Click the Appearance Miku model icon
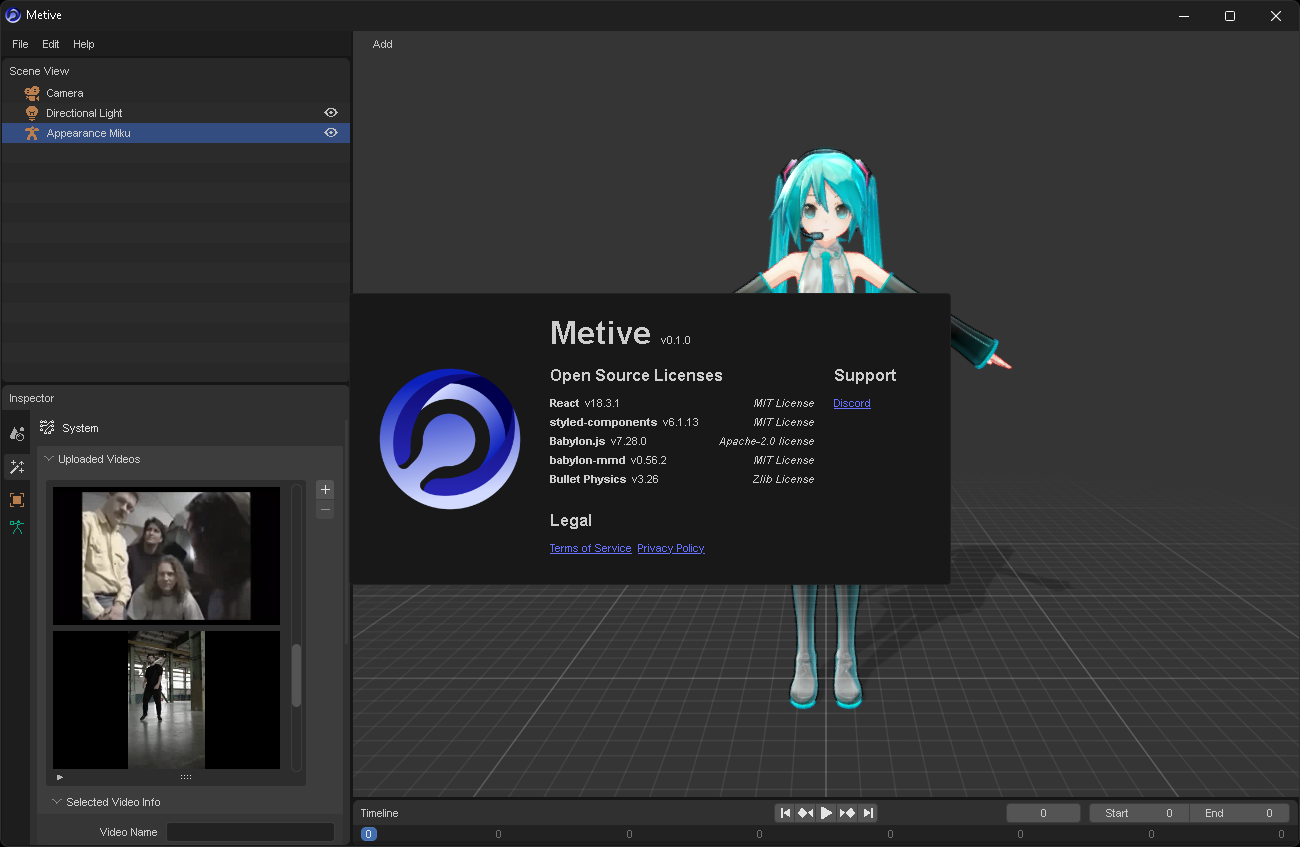This screenshot has width=1300, height=847. [32, 133]
